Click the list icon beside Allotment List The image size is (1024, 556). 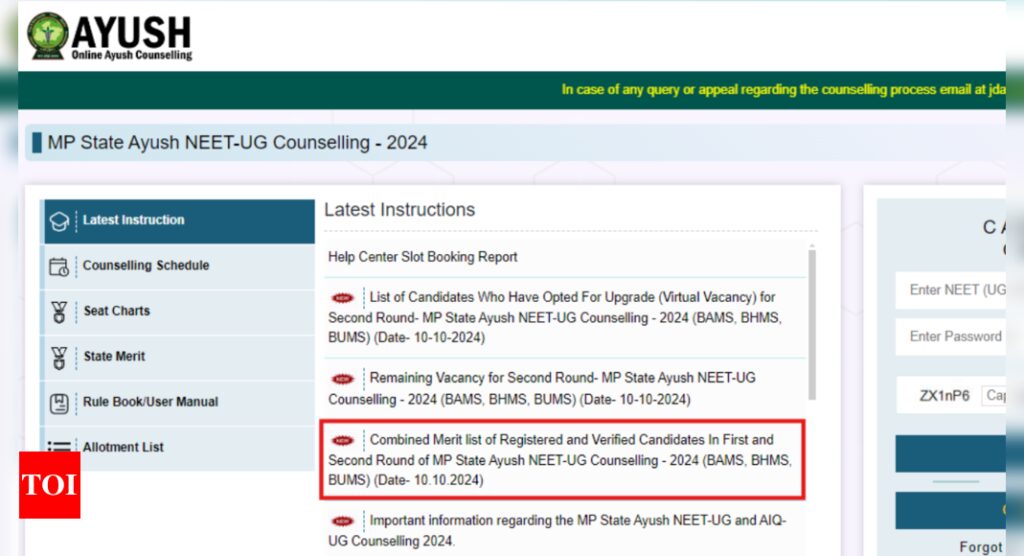point(59,448)
